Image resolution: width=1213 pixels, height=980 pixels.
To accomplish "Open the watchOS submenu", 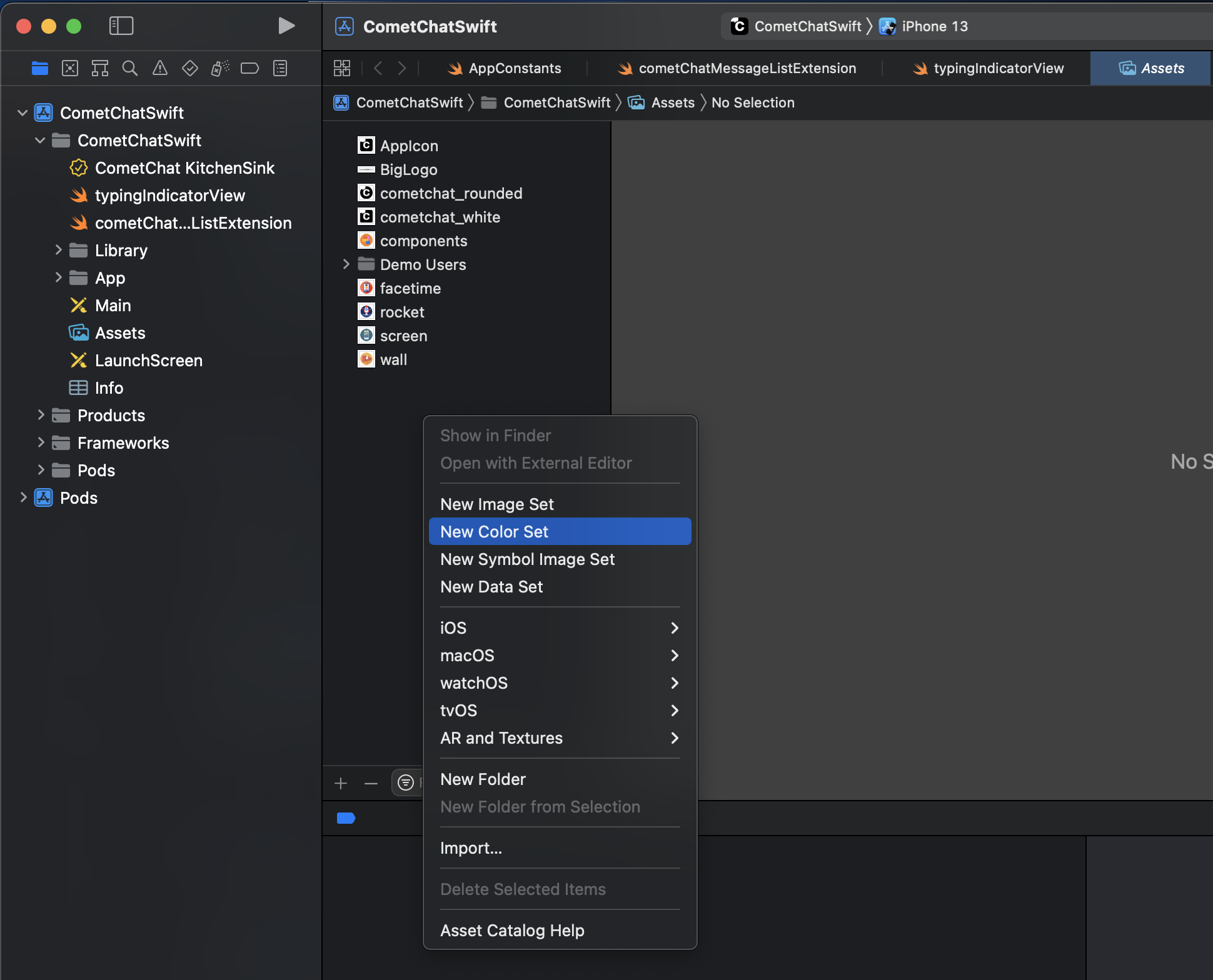I will [x=560, y=682].
